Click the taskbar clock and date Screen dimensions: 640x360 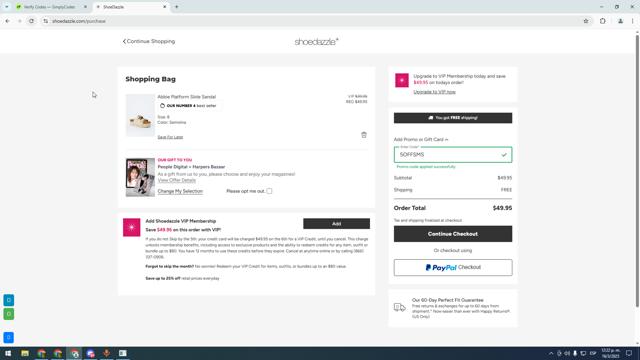[610, 353]
